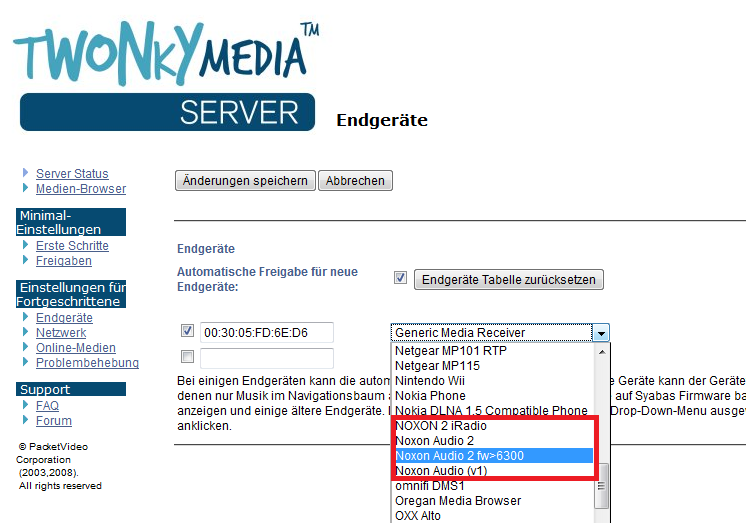Screen dimensions: 746x523
Task: Open the Problembehebung link
Action: pyautogui.click(x=88, y=363)
